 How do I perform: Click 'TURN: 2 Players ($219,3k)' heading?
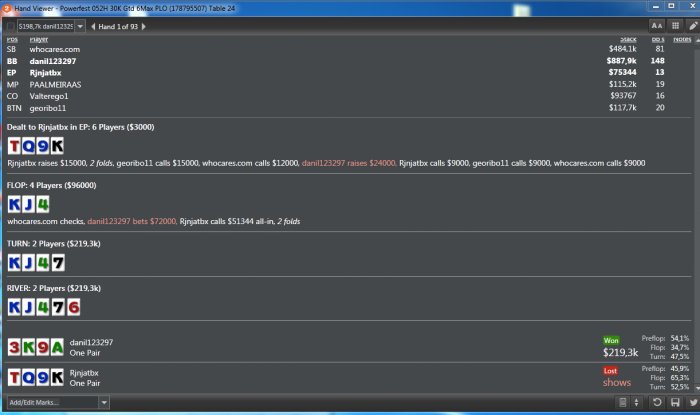(54, 244)
